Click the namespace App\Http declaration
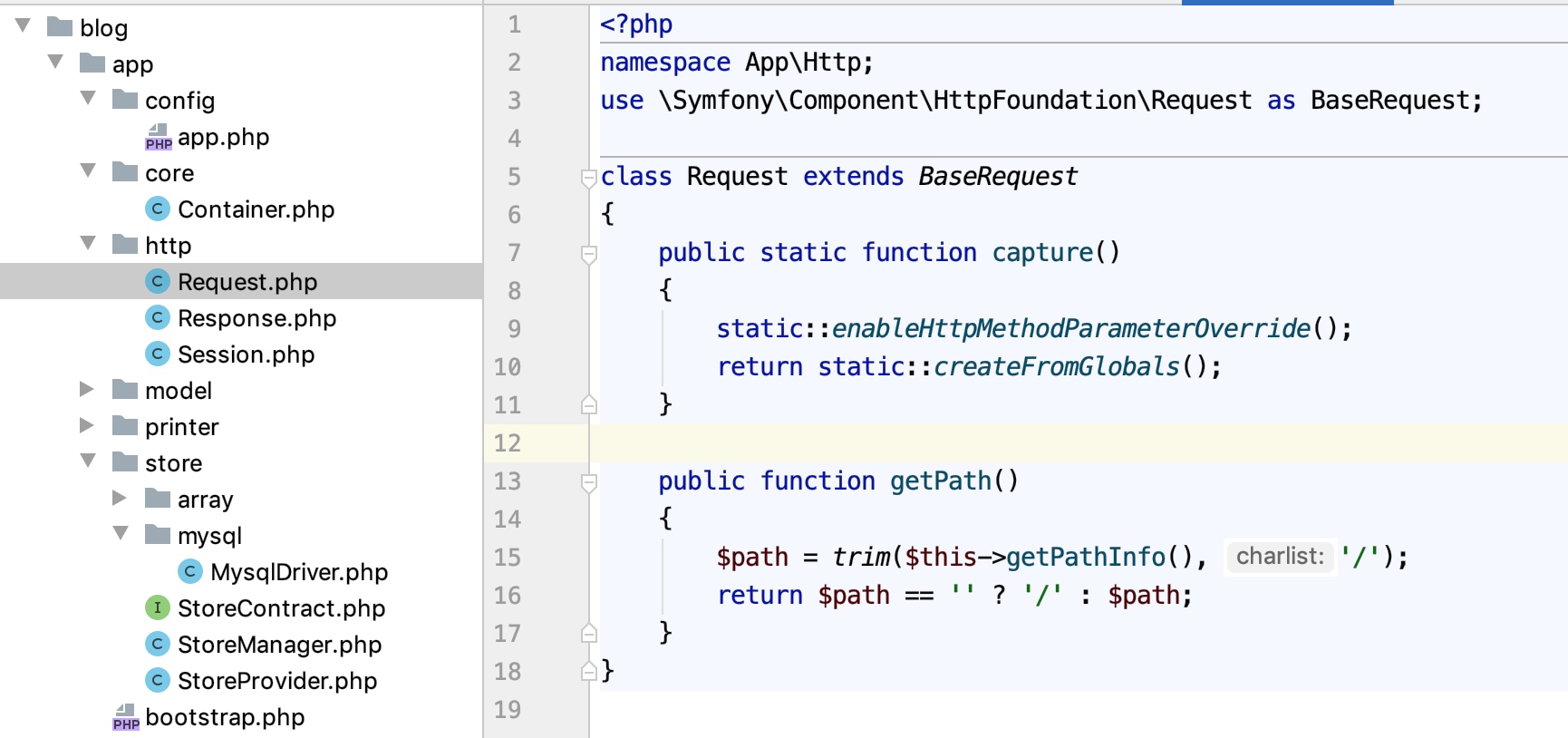This screenshot has height=738, width=1568. tap(737, 62)
